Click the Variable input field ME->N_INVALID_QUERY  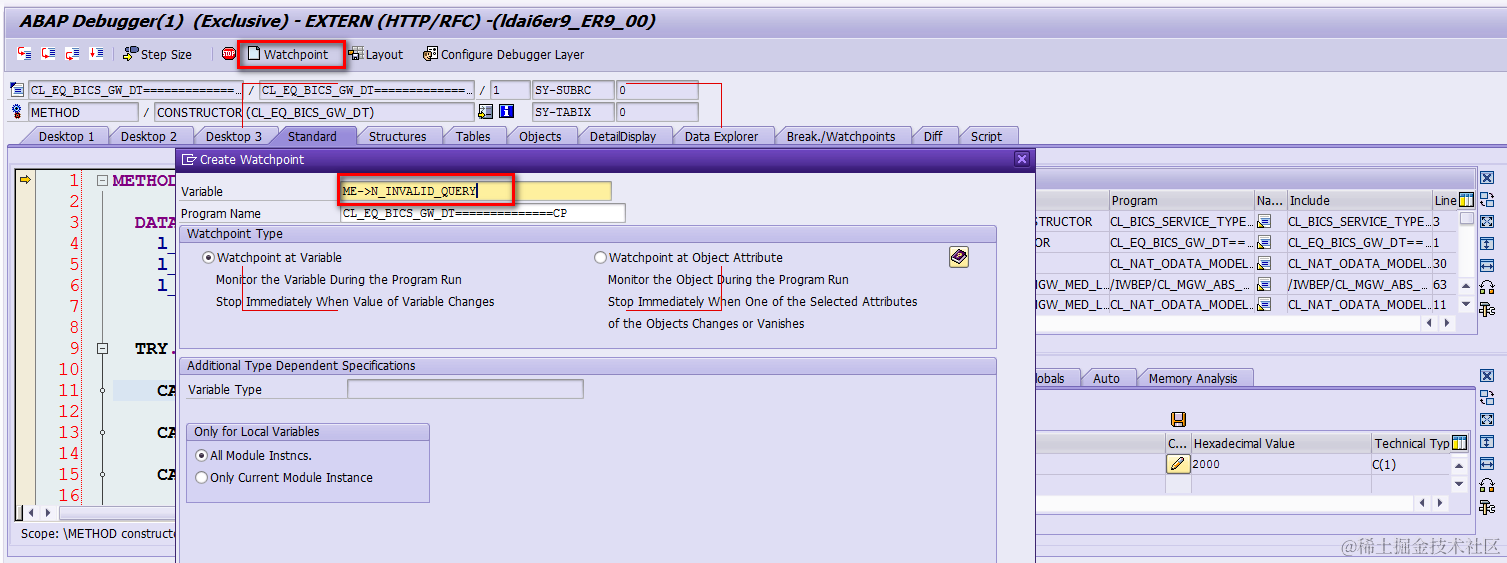476,191
